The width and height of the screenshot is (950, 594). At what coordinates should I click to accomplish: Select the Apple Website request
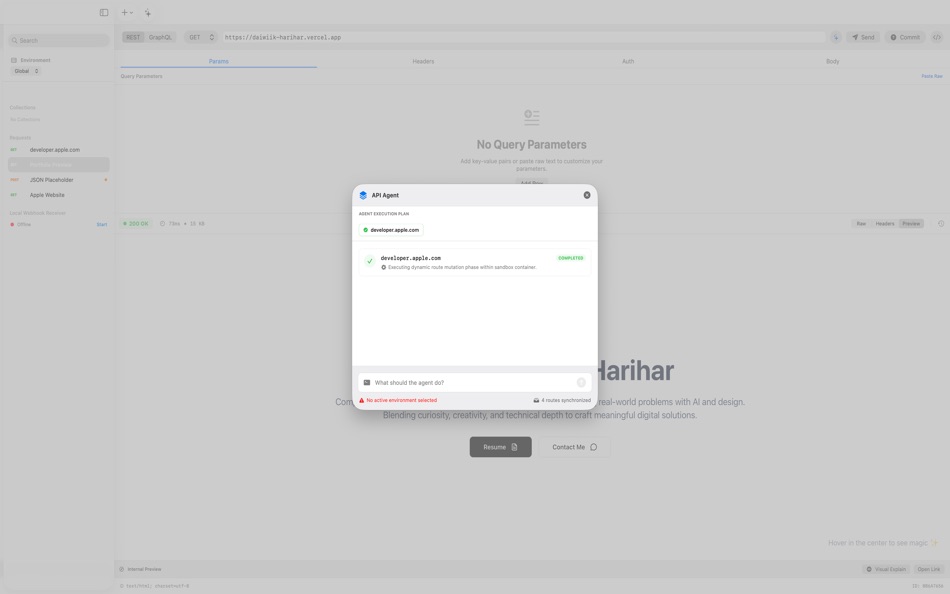59,195
